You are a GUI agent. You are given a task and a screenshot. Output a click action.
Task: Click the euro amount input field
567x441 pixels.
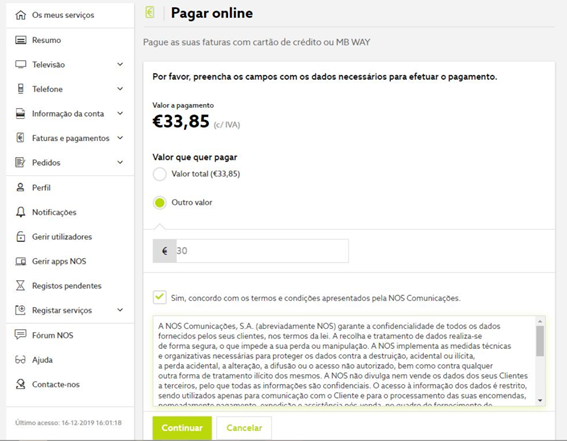(x=262, y=251)
